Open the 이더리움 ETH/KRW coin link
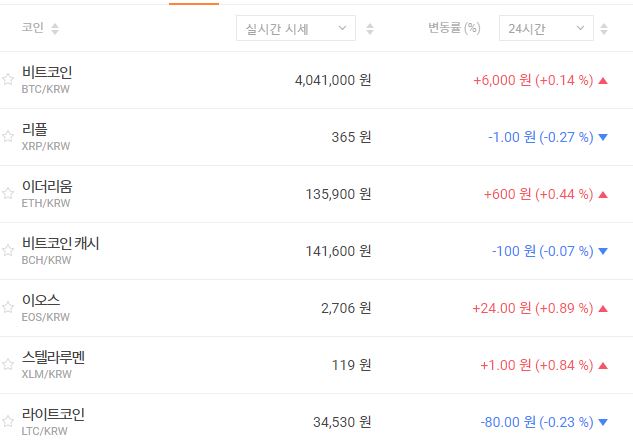 click(47, 187)
